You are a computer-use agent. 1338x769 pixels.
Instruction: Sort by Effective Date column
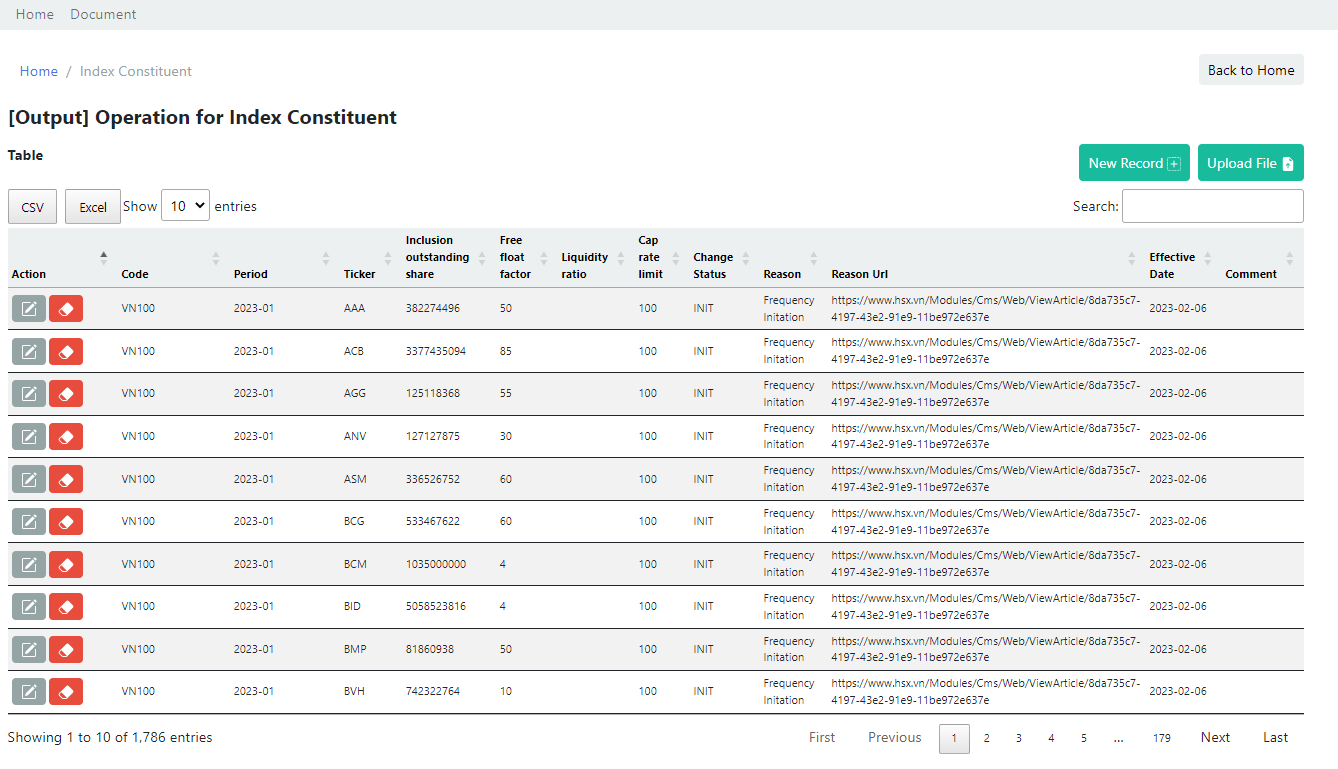[x=1183, y=258]
